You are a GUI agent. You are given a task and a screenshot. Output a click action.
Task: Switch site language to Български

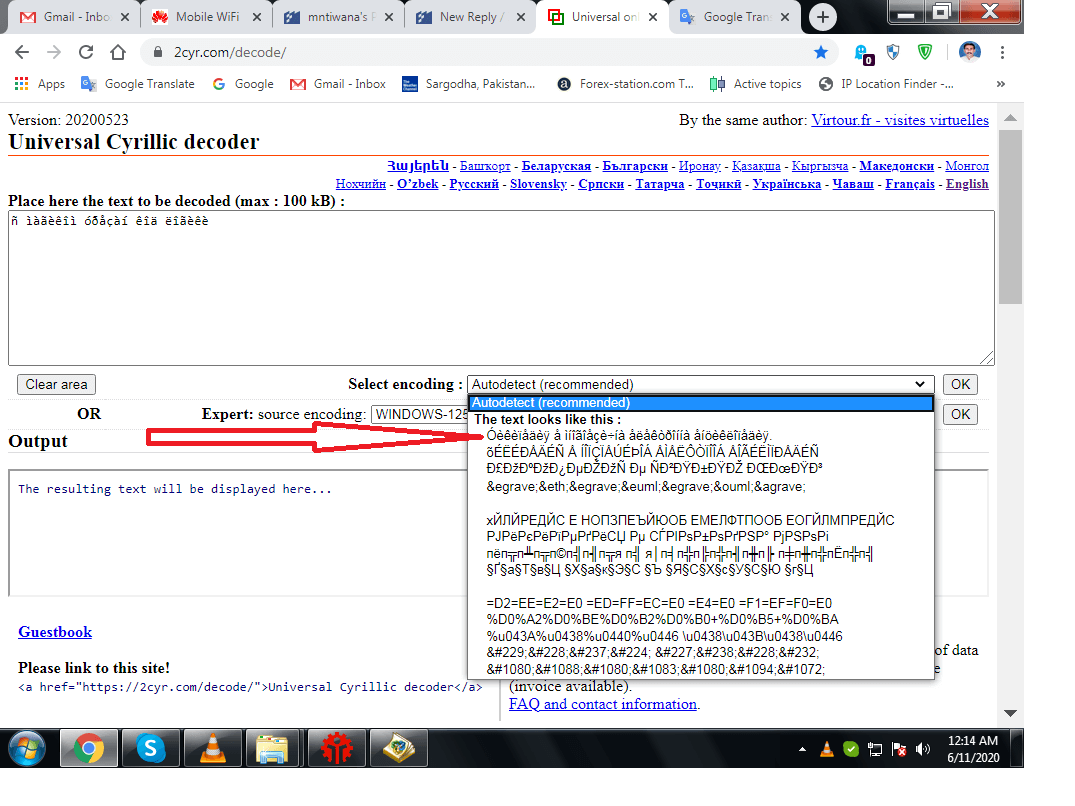click(635, 166)
